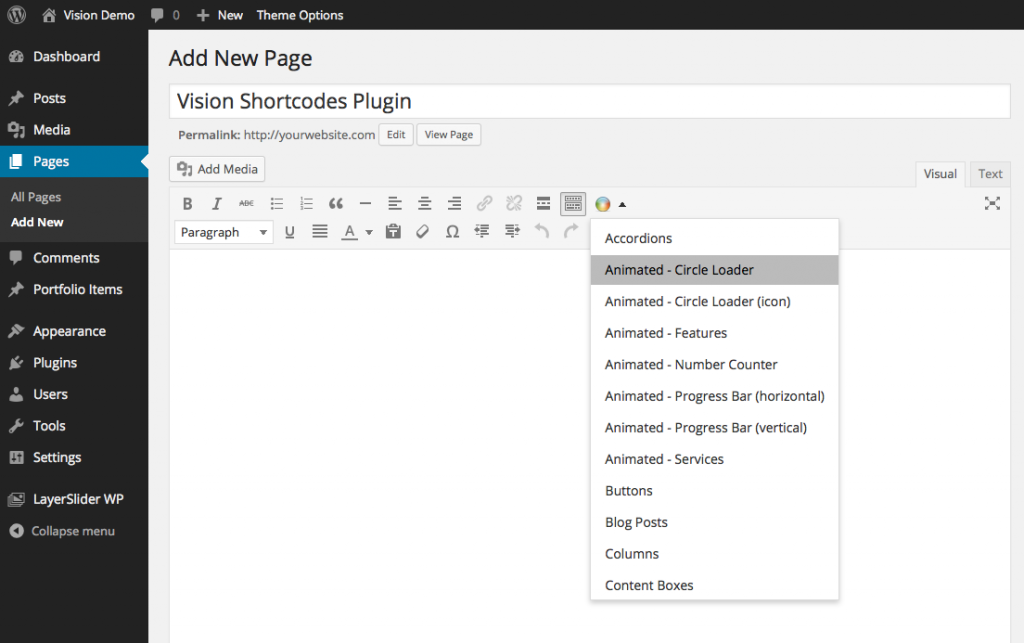Go to Plugins menu

[74, 362]
